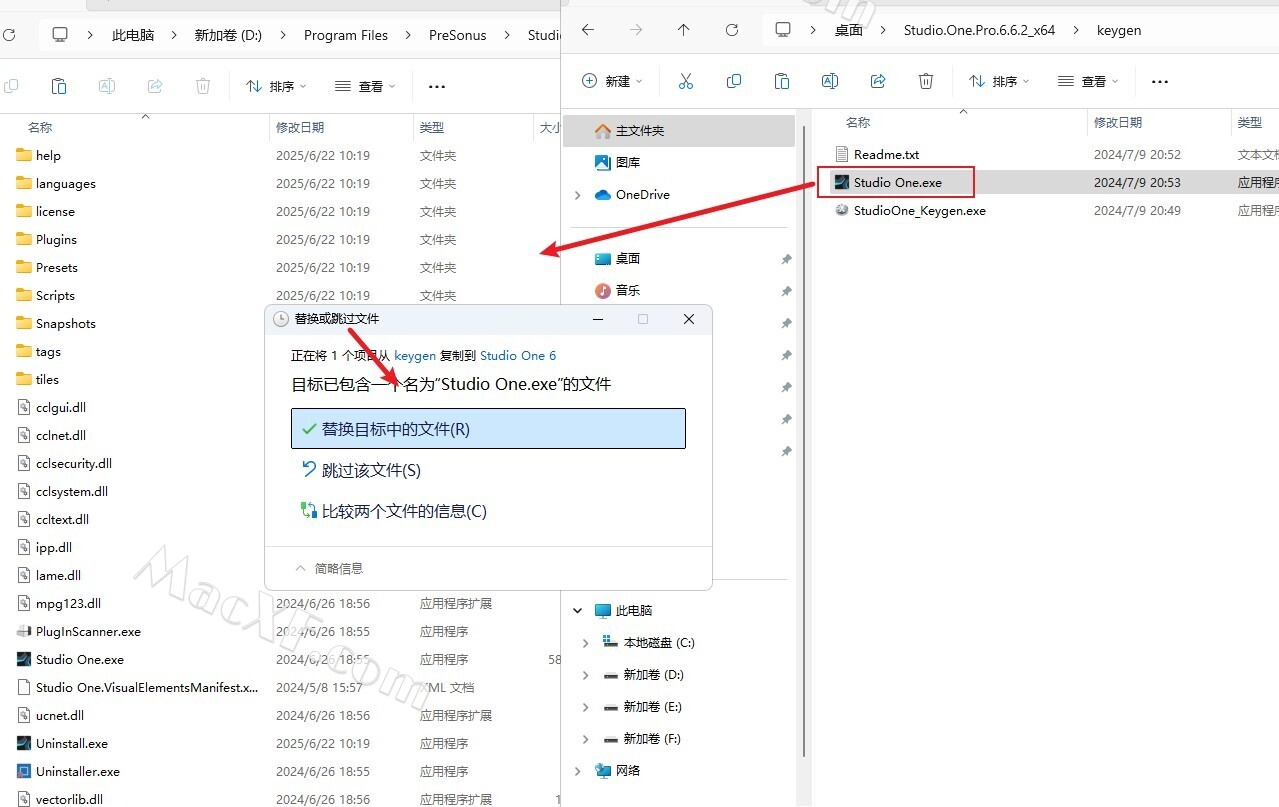The height and width of the screenshot is (807, 1279).
Task: Close the 替换或跳过文件 dialog
Action: click(x=689, y=319)
